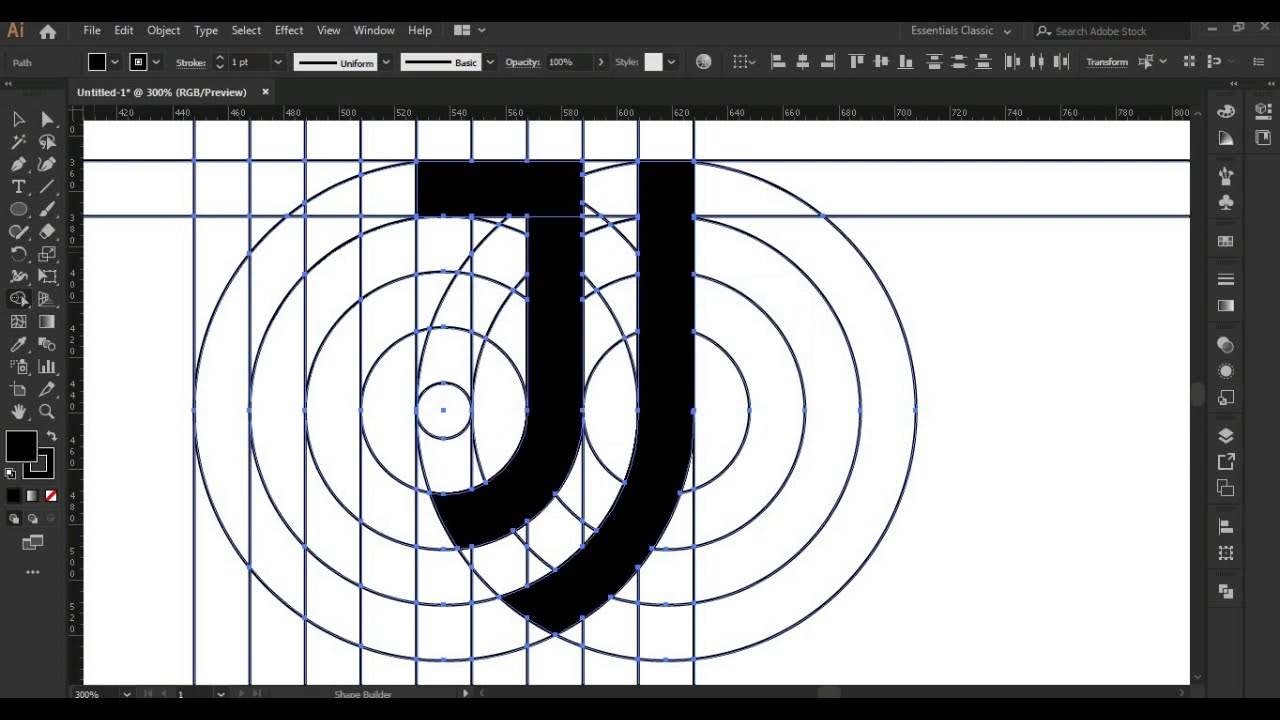The width and height of the screenshot is (1280, 720).
Task: Select the Symbol Sprayer tool
Action: coord(18,367)
